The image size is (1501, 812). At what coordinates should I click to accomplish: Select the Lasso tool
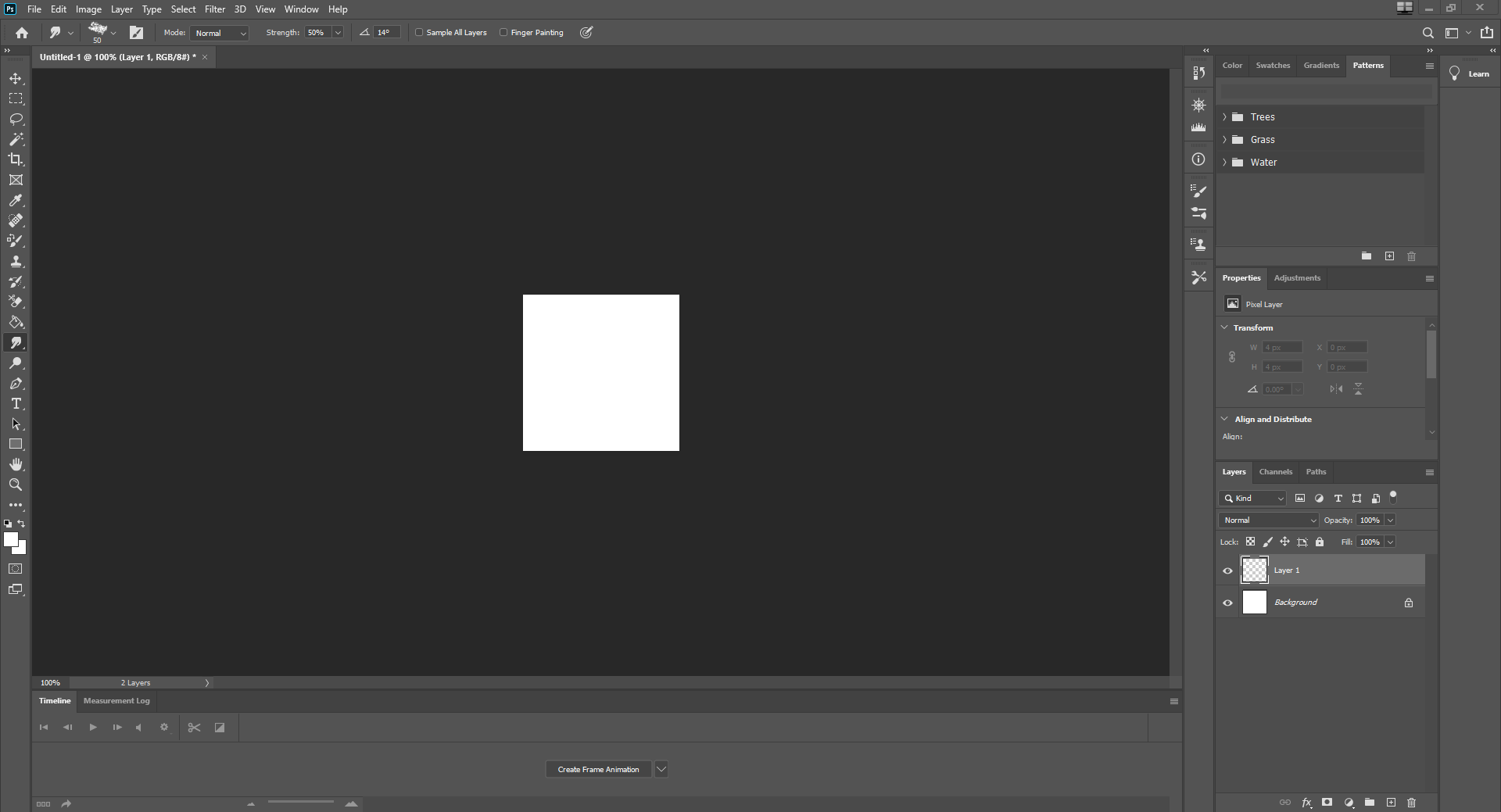[x=16, y=119]
